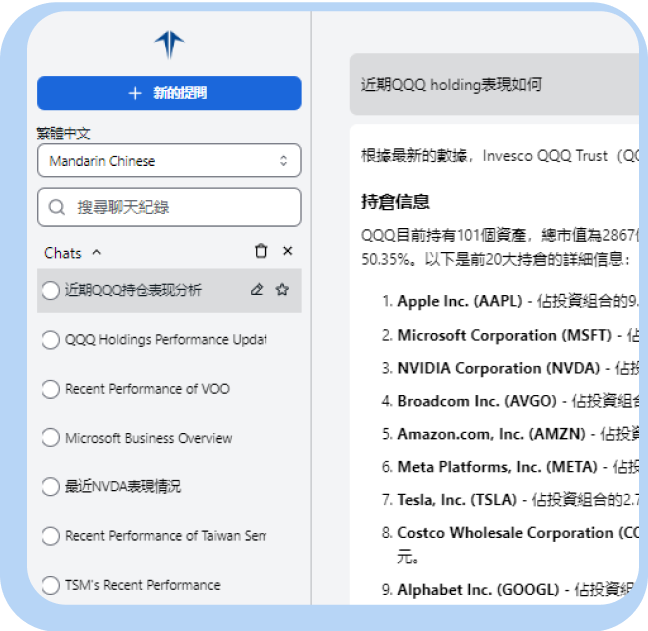
Task: Select radio for QQQ Holdings Performance Update
Action: coord(50,340)
